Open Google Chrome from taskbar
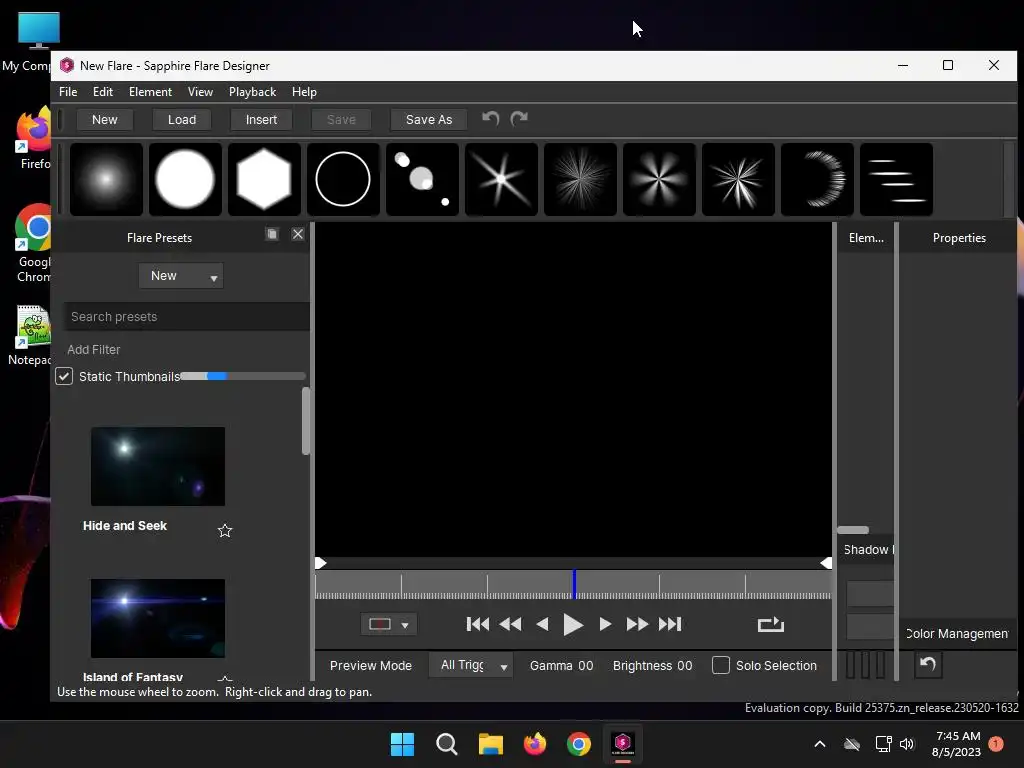The width and height of the screenshot is (1024, 768). pyautogui.click(x=579, y=744)
